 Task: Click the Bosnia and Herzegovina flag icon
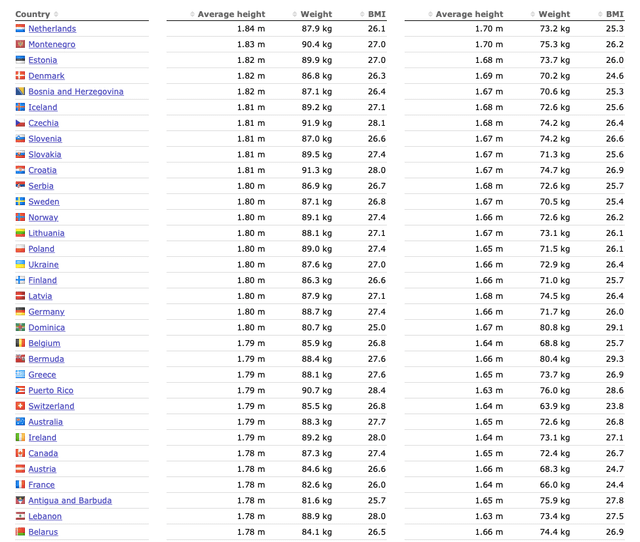point(20,92)
